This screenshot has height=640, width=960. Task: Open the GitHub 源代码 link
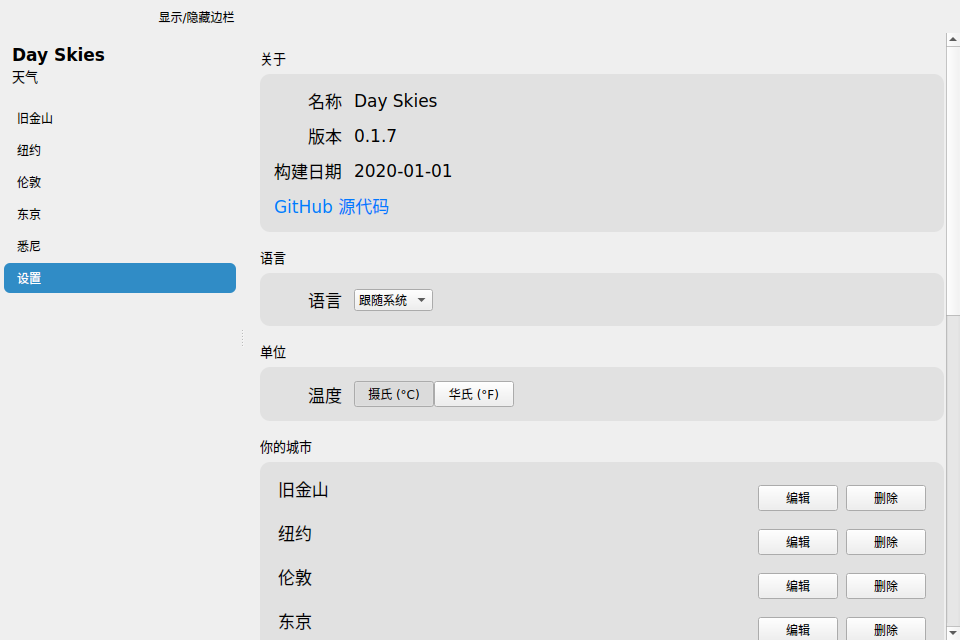tap(331, 207)
